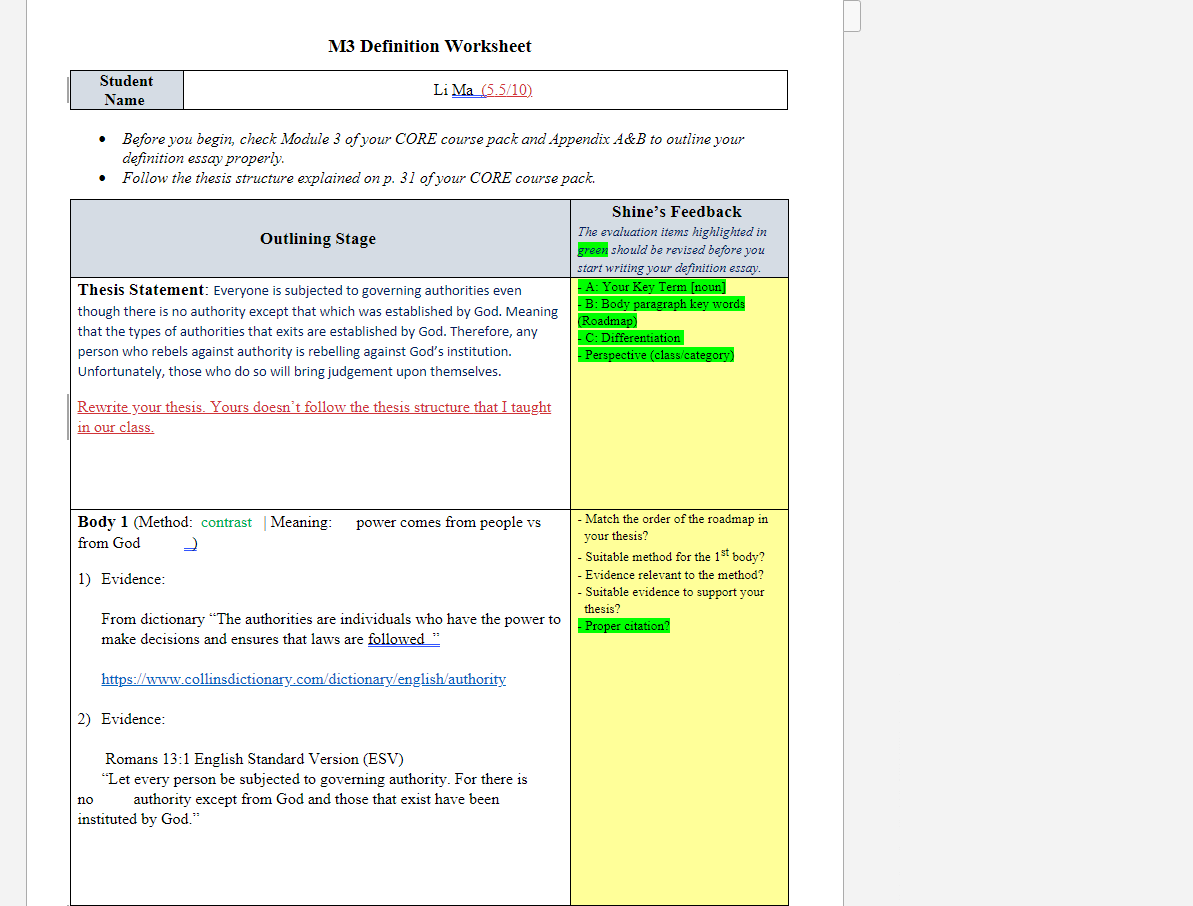Click the 'Shine's Feedback' heading
Screen dimensions: 1193x906
pyautogui.click(x=676, y=212)
